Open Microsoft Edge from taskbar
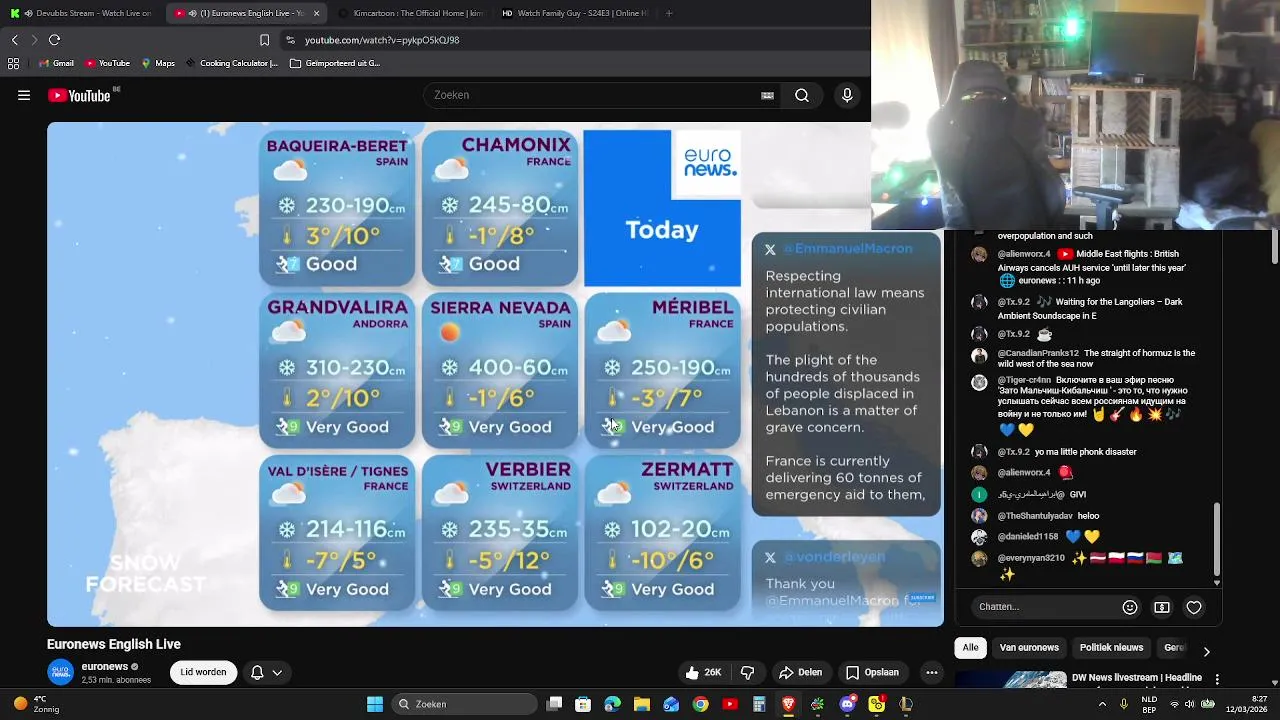The image size is (1280, 720). click(613, 704)
